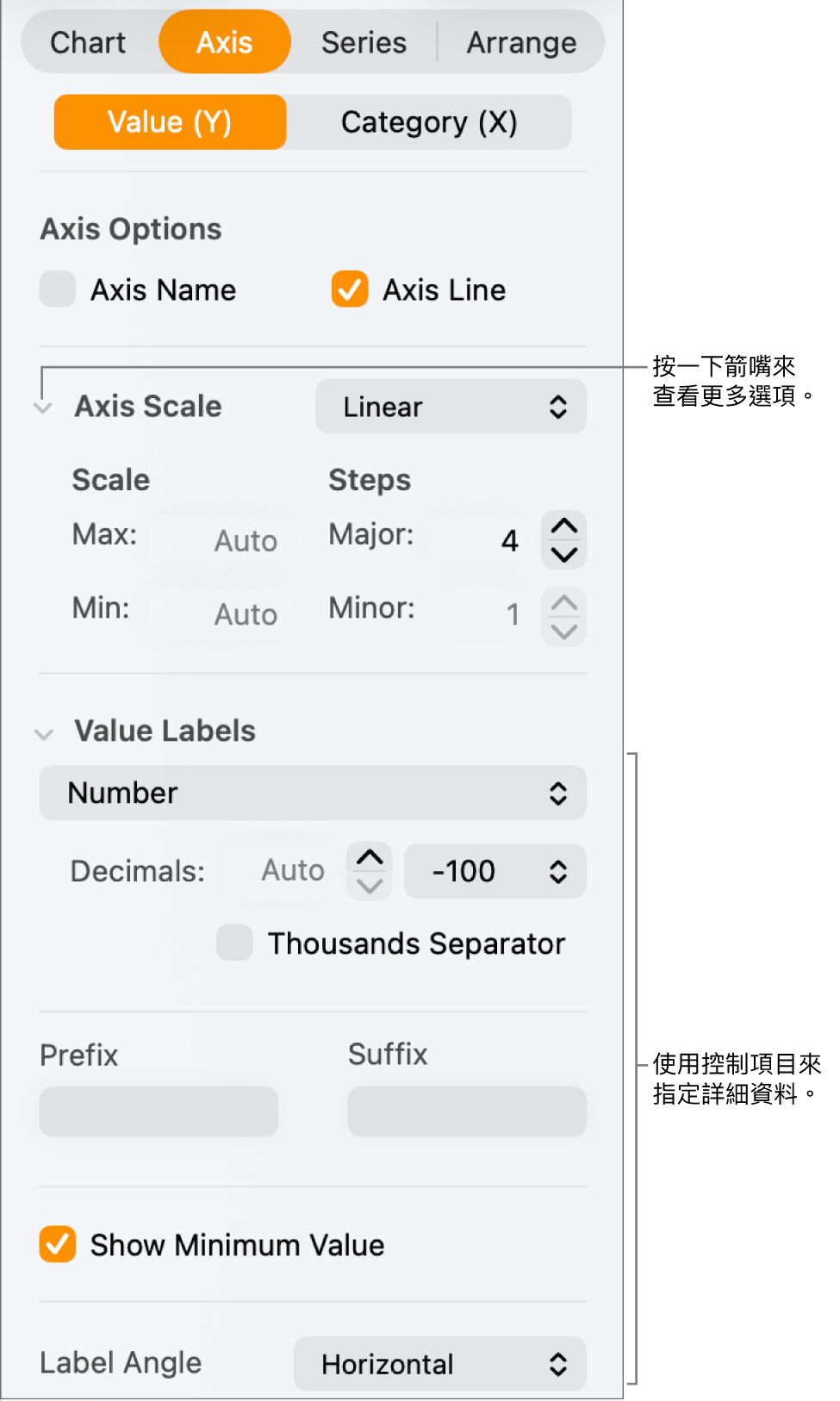The width and height of the screenshot is (840, 1401).
Task: Collapse the Value Labels section chevron
Action: coord(44,733)
